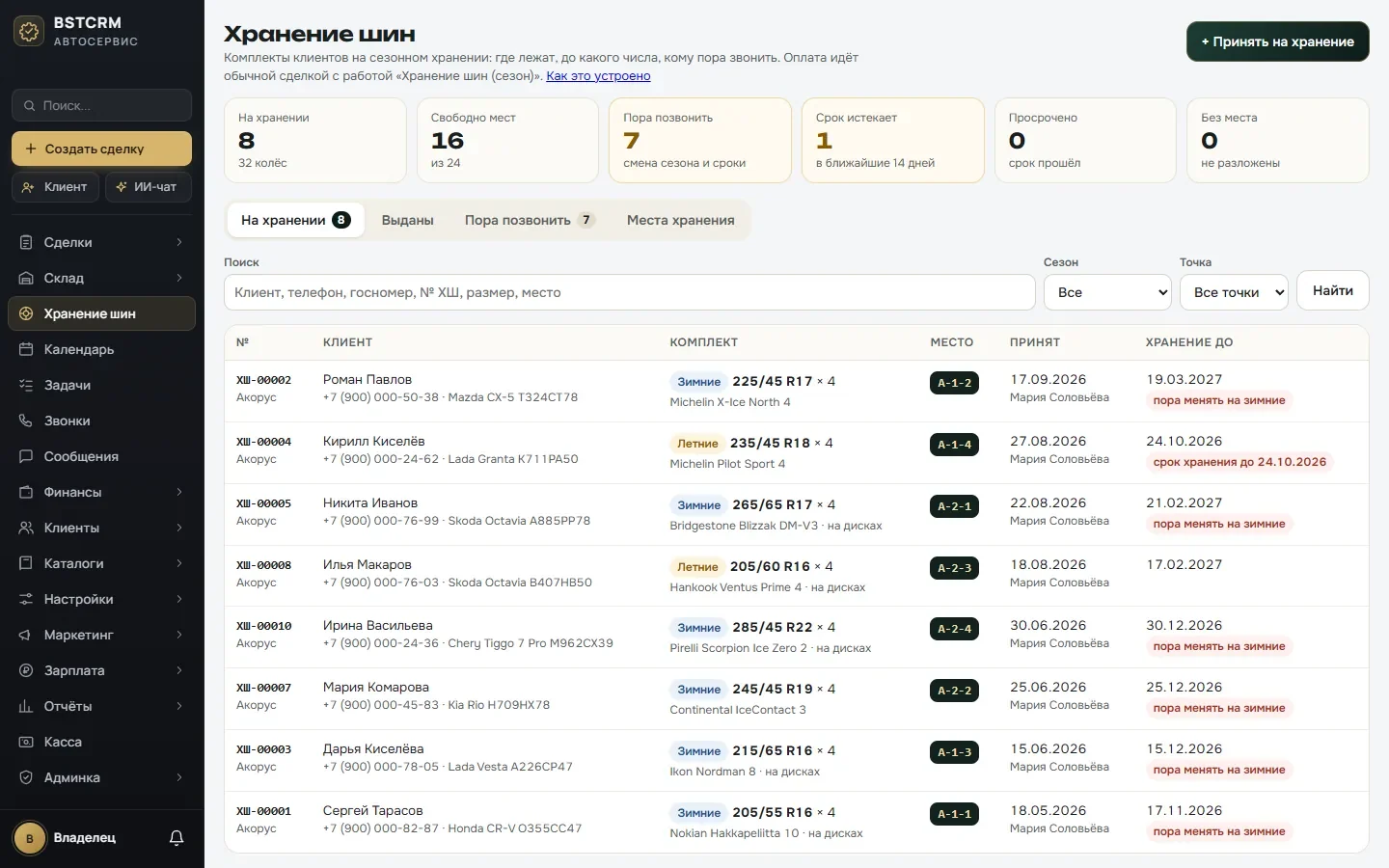Select the На хранении tab

(295, 220)
